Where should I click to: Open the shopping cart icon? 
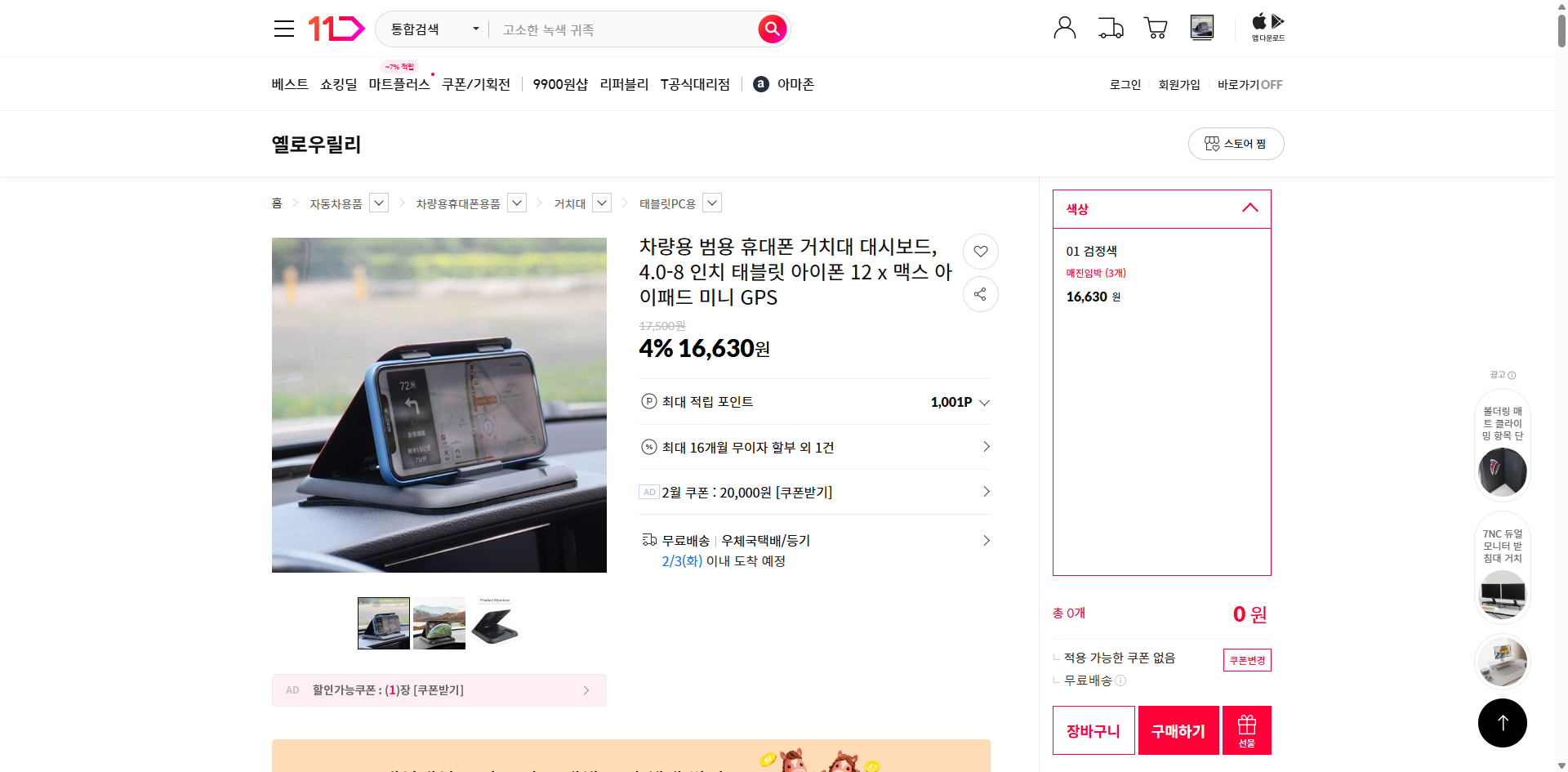click(x=1155, y=28)
